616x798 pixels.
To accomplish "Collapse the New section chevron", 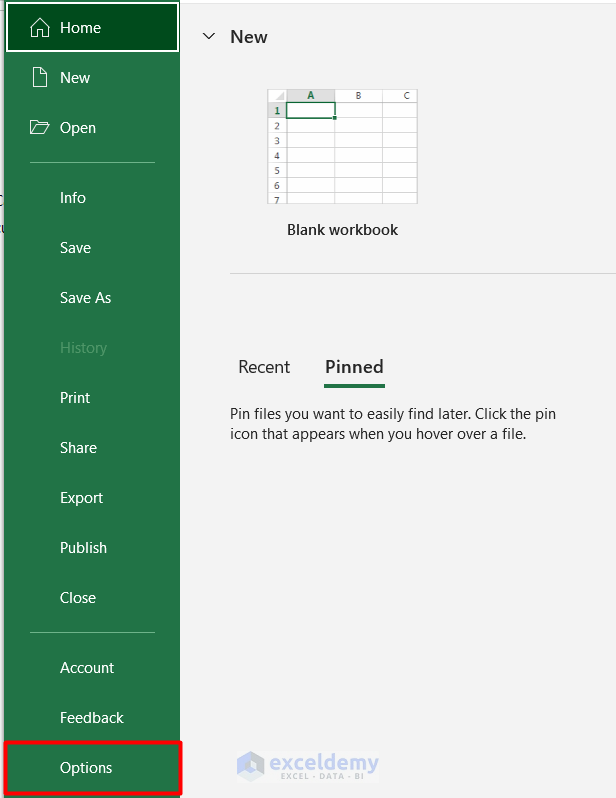I will tap(209, 37).
